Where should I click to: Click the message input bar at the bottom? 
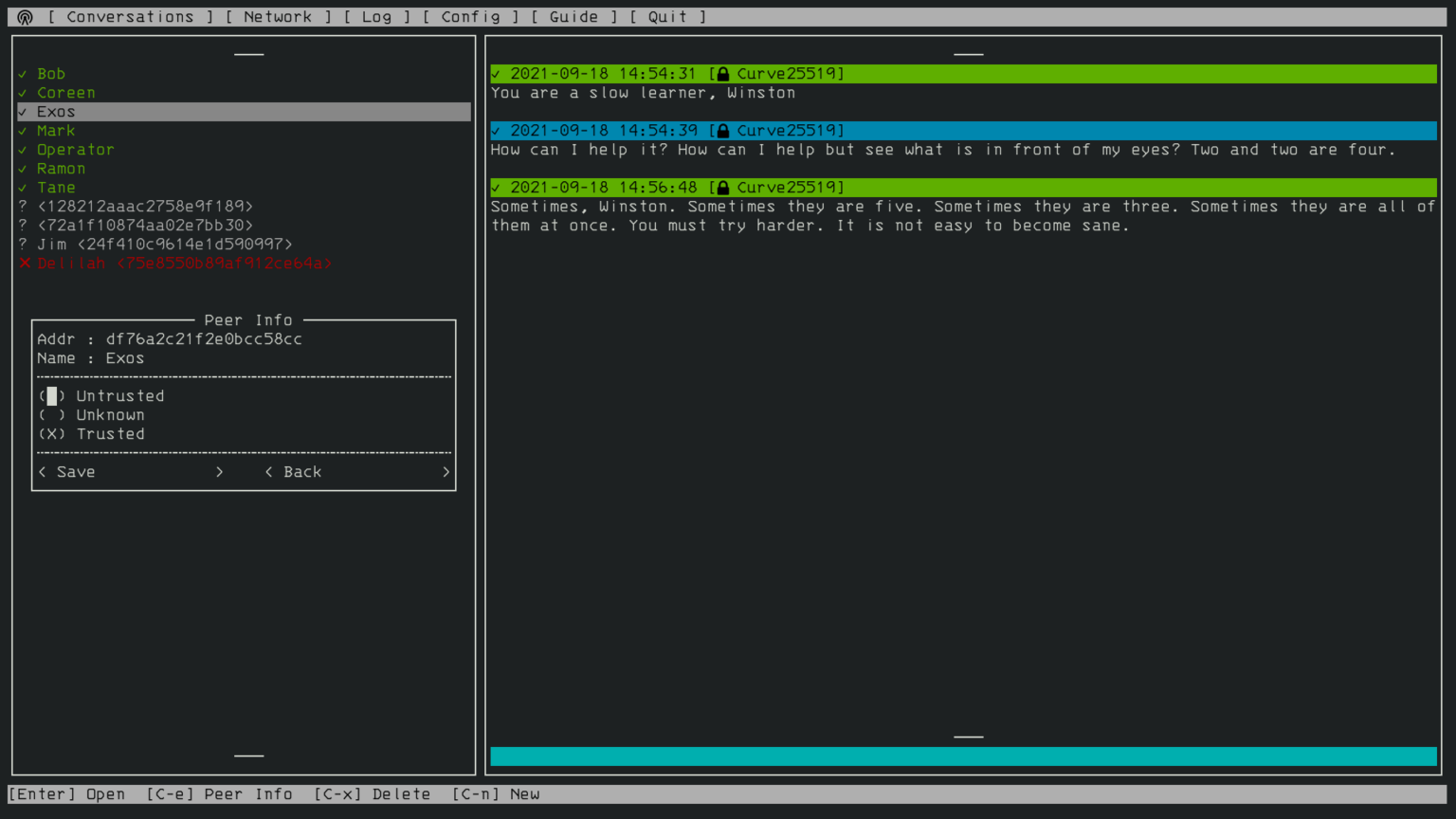pos(962,755)
